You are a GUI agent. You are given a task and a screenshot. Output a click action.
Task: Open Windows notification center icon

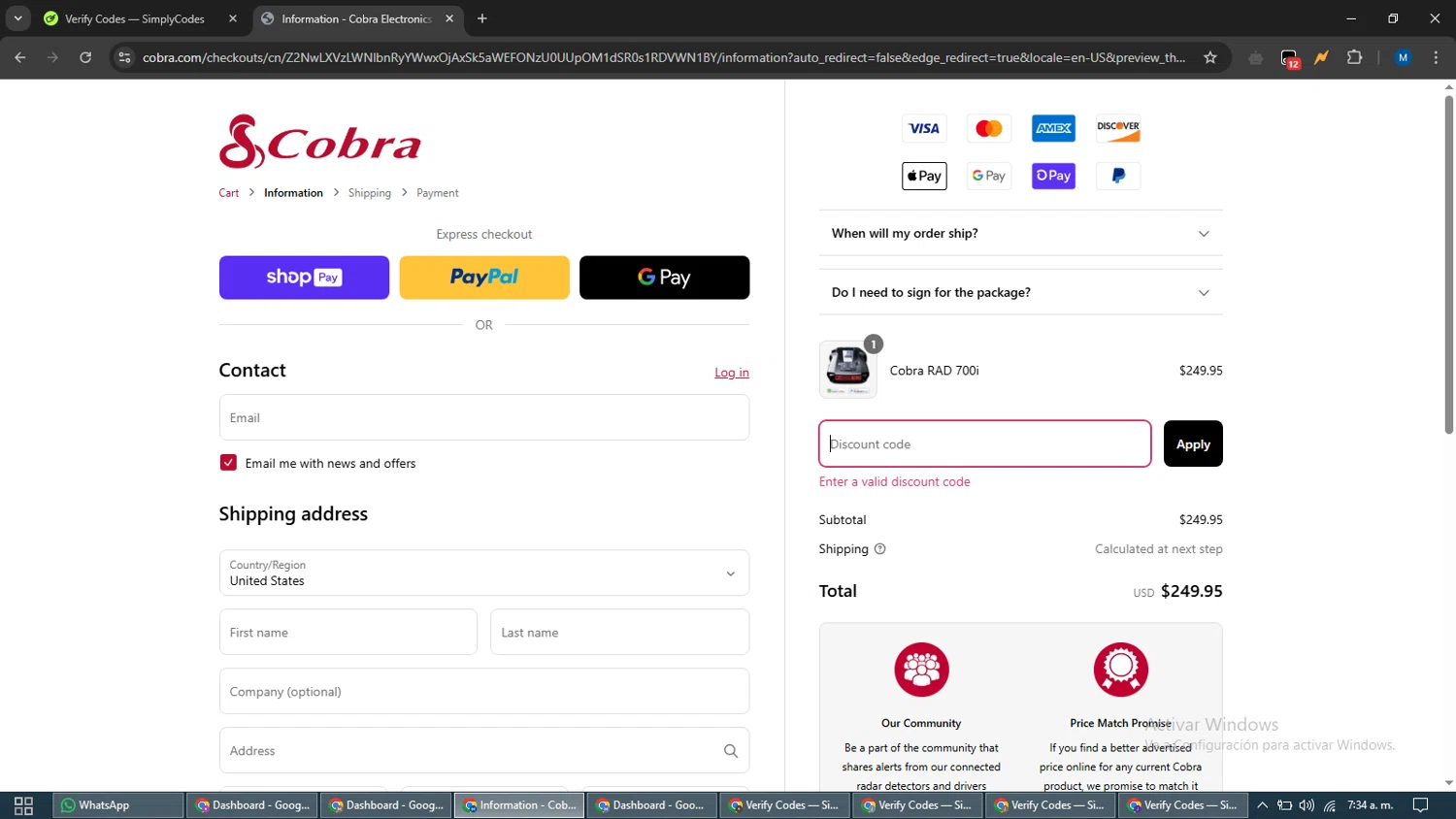click(x=1421, y=805)
